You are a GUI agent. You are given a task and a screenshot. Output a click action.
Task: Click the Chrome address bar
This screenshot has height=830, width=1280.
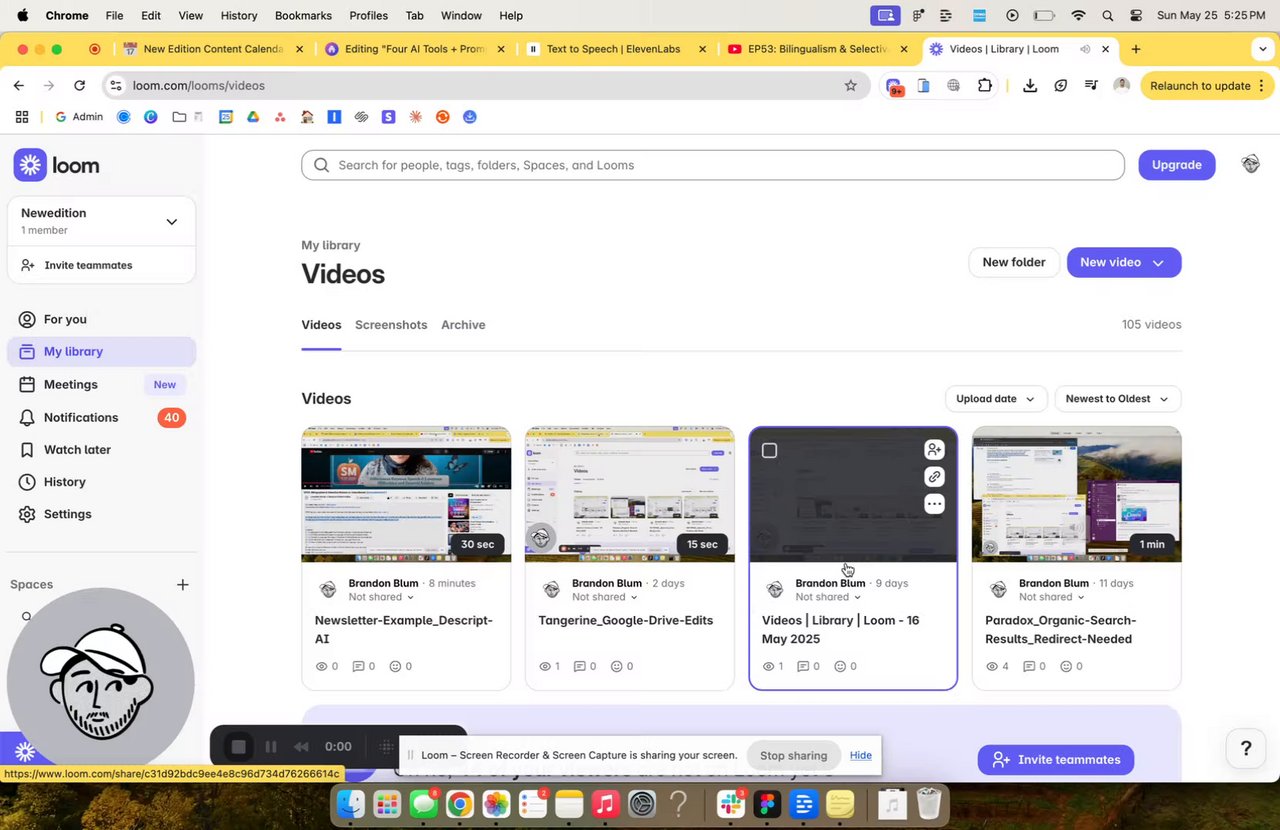pos(485,86)
